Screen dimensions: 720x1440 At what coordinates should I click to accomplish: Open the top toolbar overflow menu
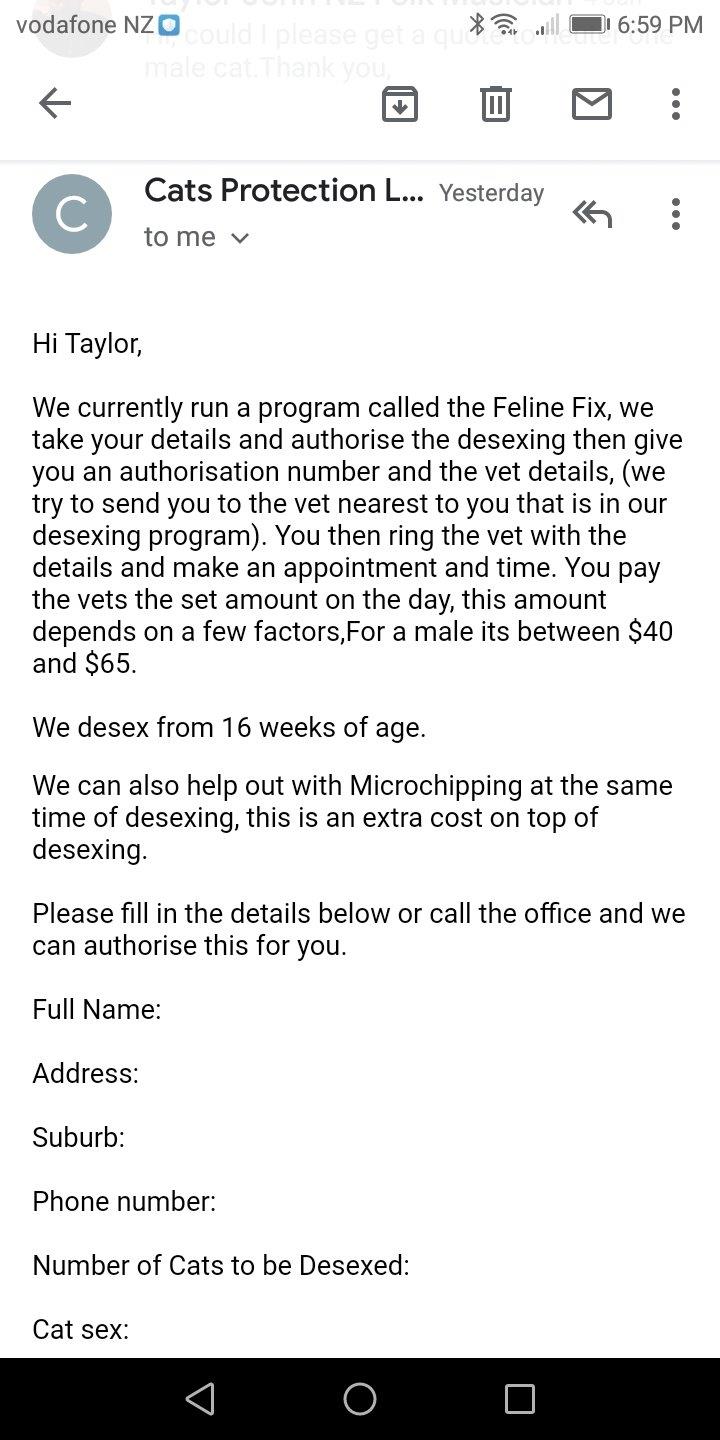(676, 104)
